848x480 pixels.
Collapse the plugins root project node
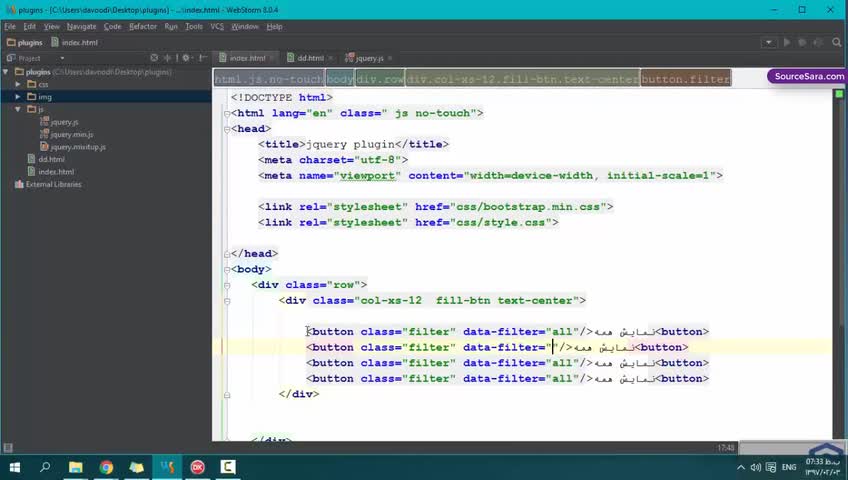pos(6,71)
